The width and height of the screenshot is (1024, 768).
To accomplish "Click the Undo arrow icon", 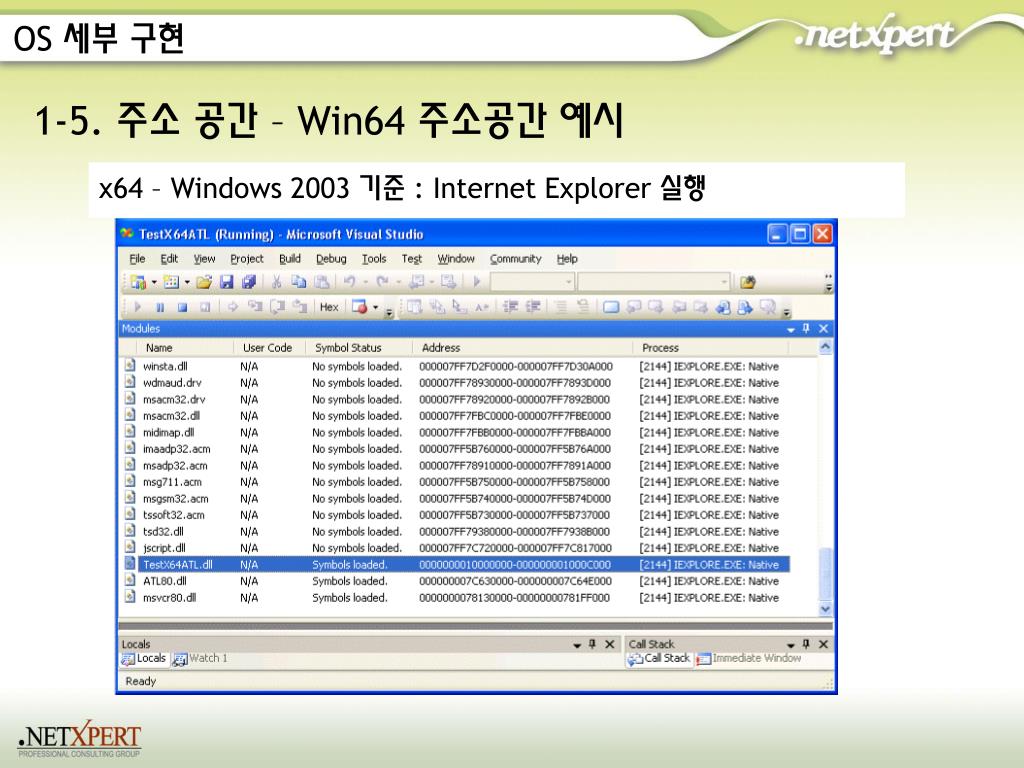I will point(350,282).
